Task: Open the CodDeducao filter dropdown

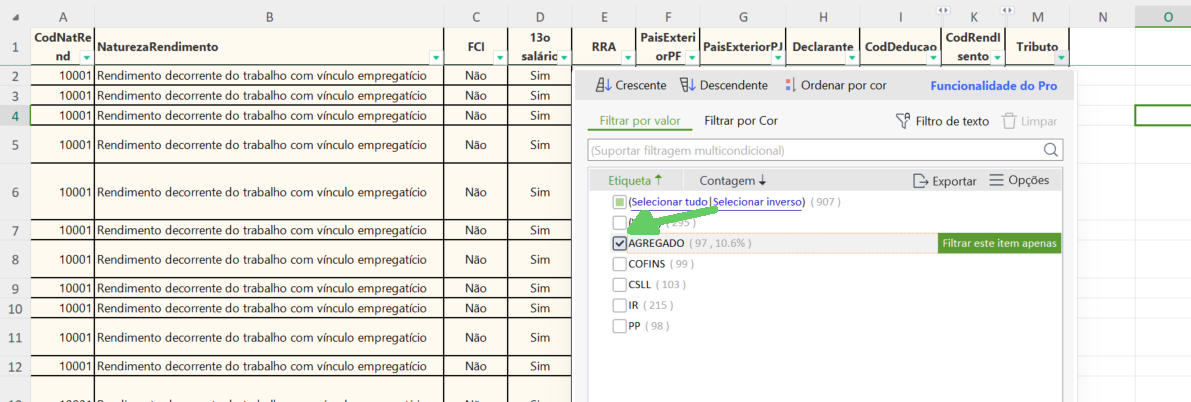Action: (934, 58)
